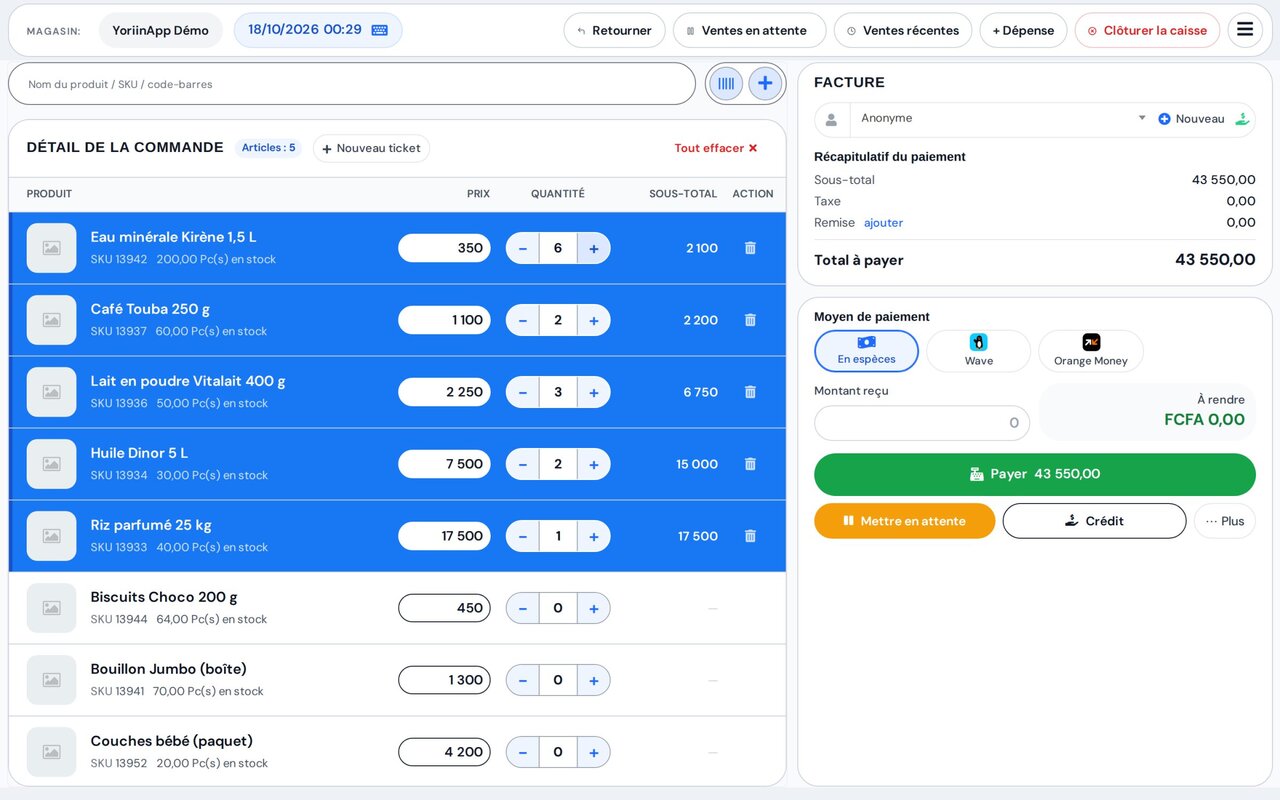Remove Café Touba 250 g with its trash icon
1280x800 pixels.
[750, 320]
